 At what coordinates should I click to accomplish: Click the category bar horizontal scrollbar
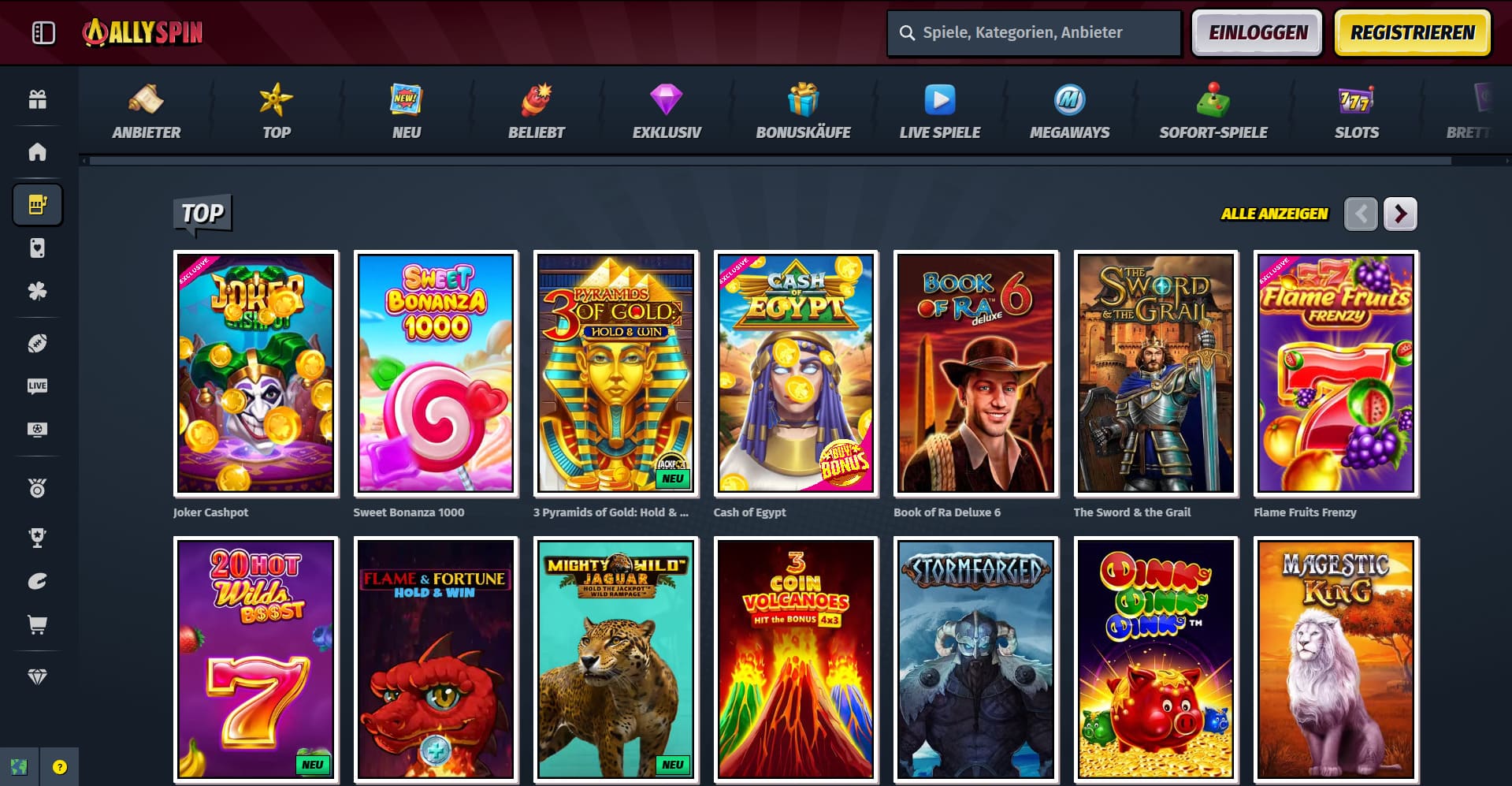(x=770, y=160)
